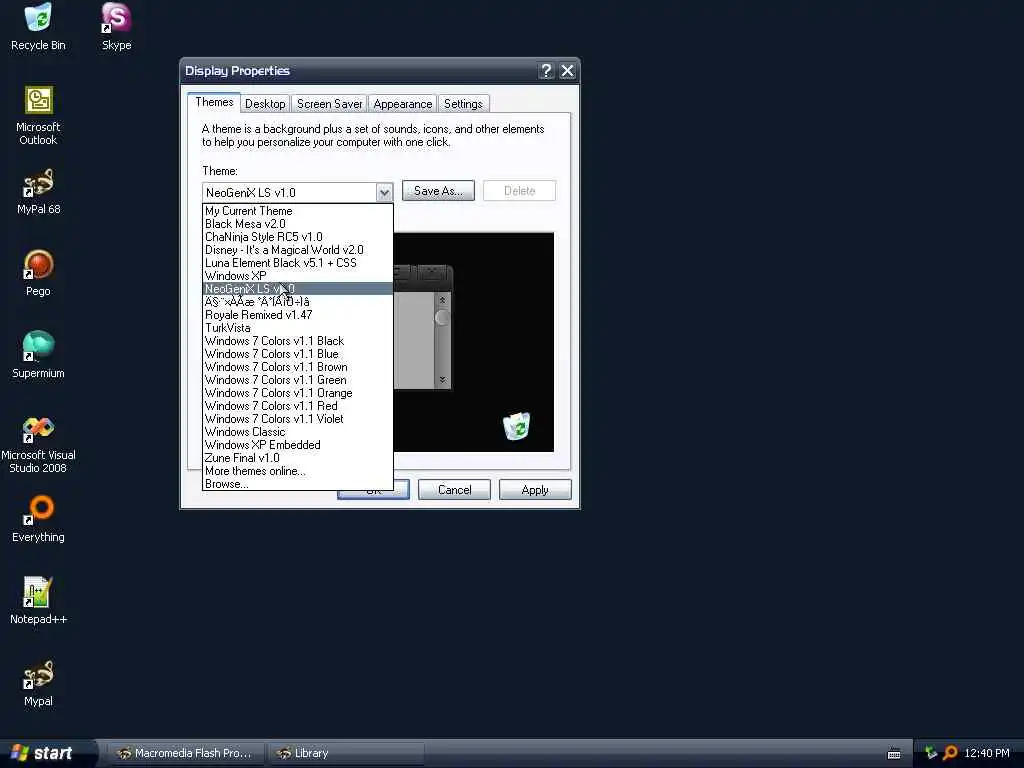
Task: Choose ChaNinja Style RC5 v1.0 theme
Action: [298, 237]
